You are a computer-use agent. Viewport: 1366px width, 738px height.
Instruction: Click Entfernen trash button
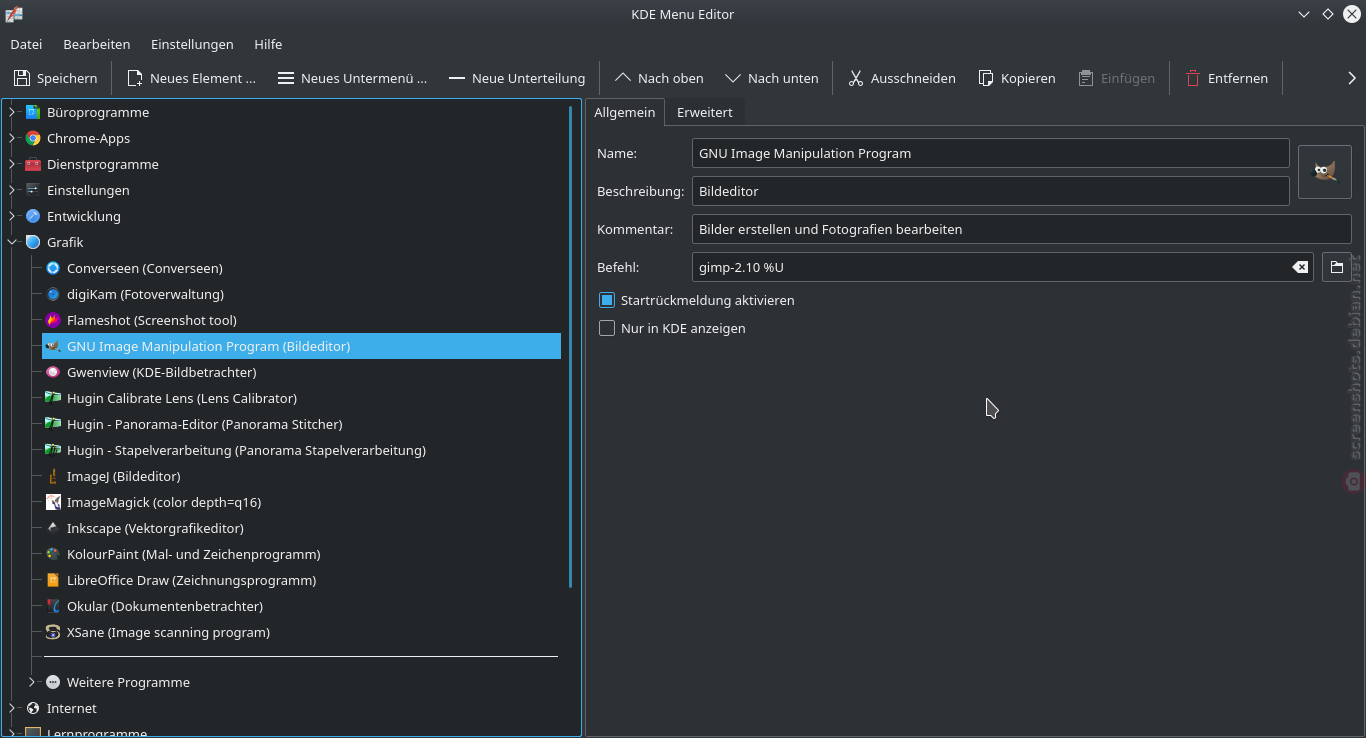[x=1227, y=78]
